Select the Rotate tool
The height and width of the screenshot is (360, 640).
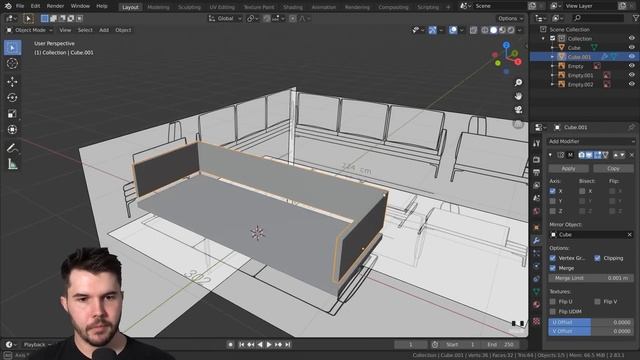[x=12, y=98]
